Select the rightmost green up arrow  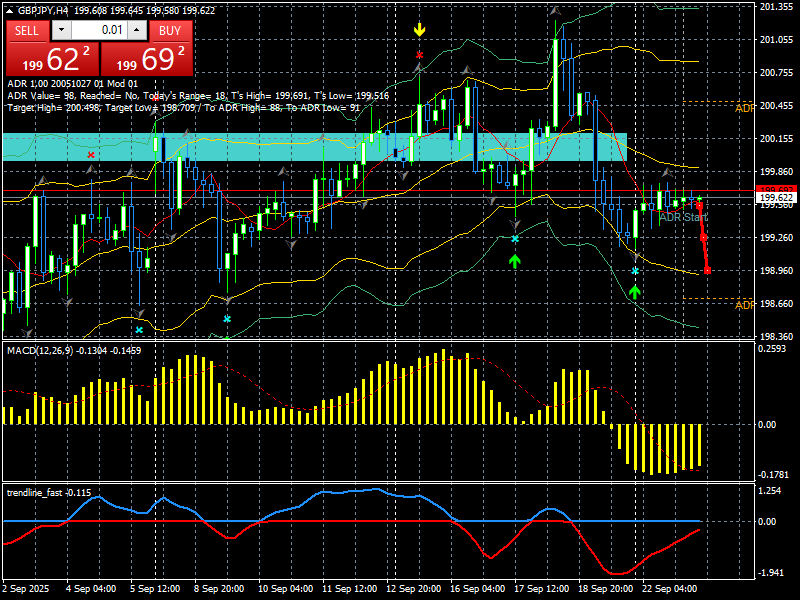[635, 292]
